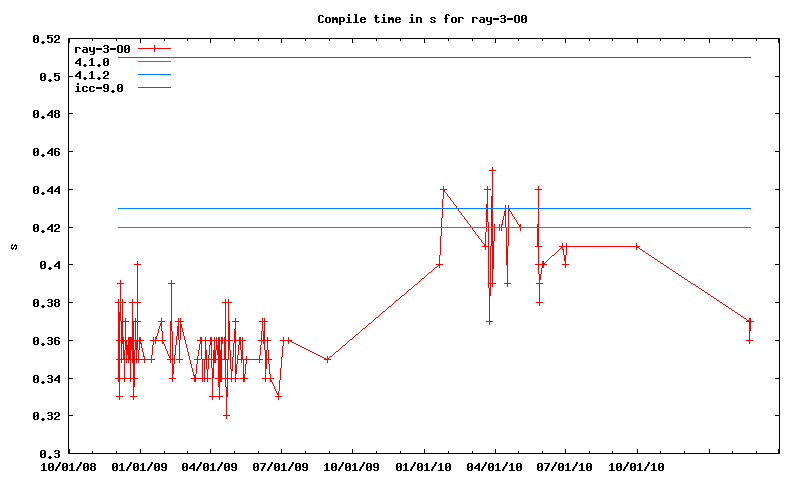The image size is (800, 480).
Task: Click the 10/01/08 x-axis date label
Action: [68, 466]
